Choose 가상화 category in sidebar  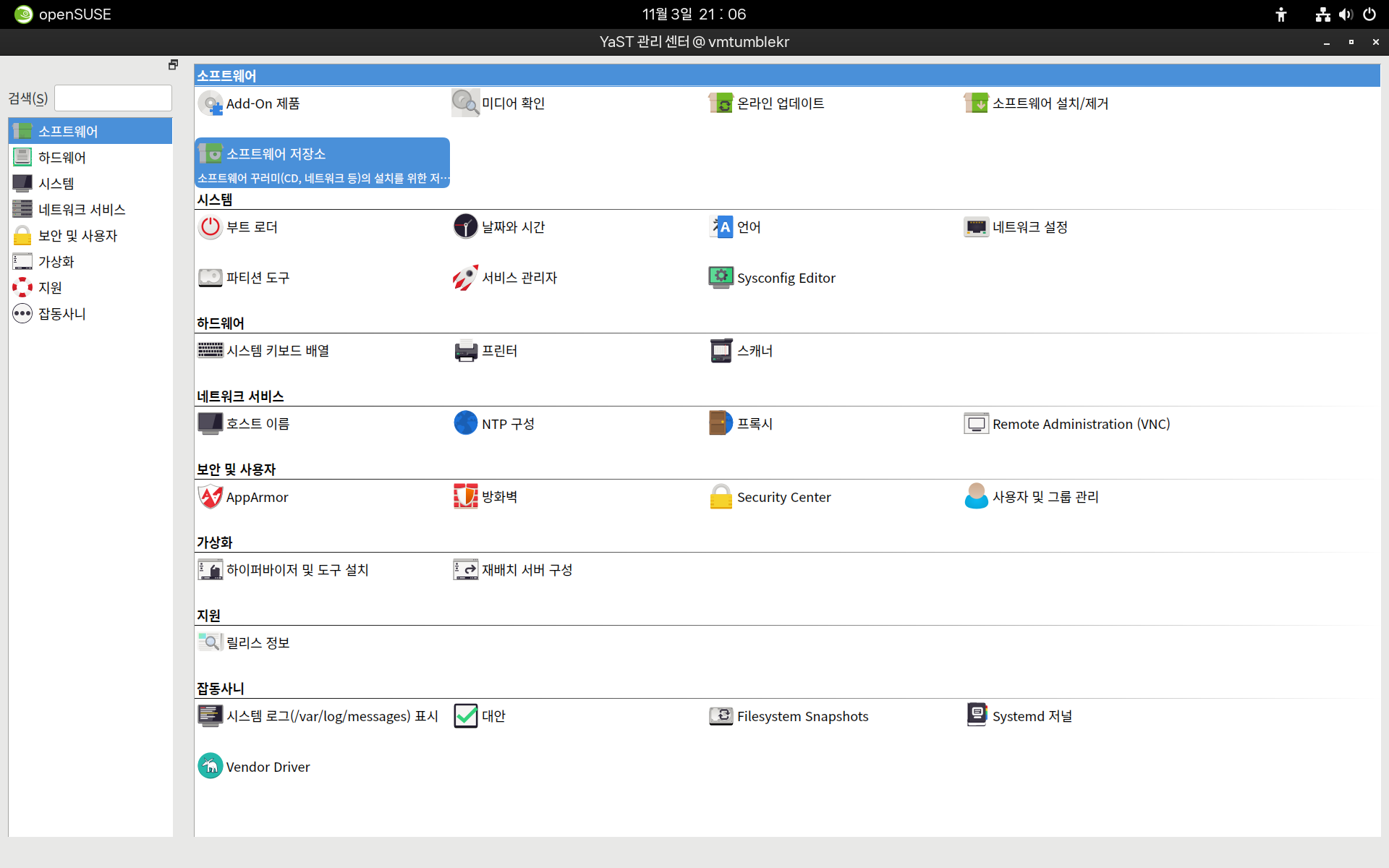[x=56, y=261]
